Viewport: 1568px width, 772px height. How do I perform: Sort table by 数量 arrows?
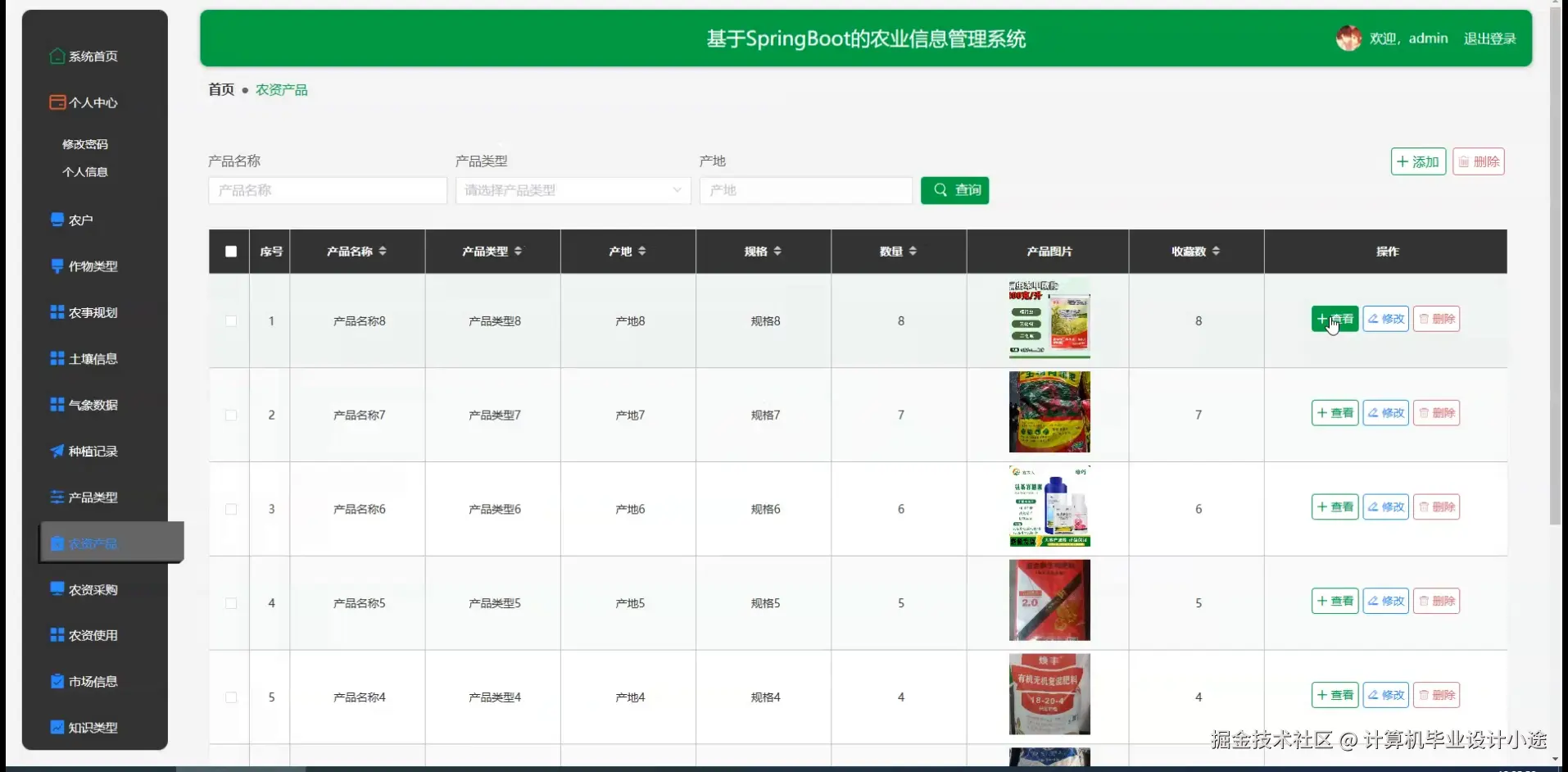[x=913, y=251]
